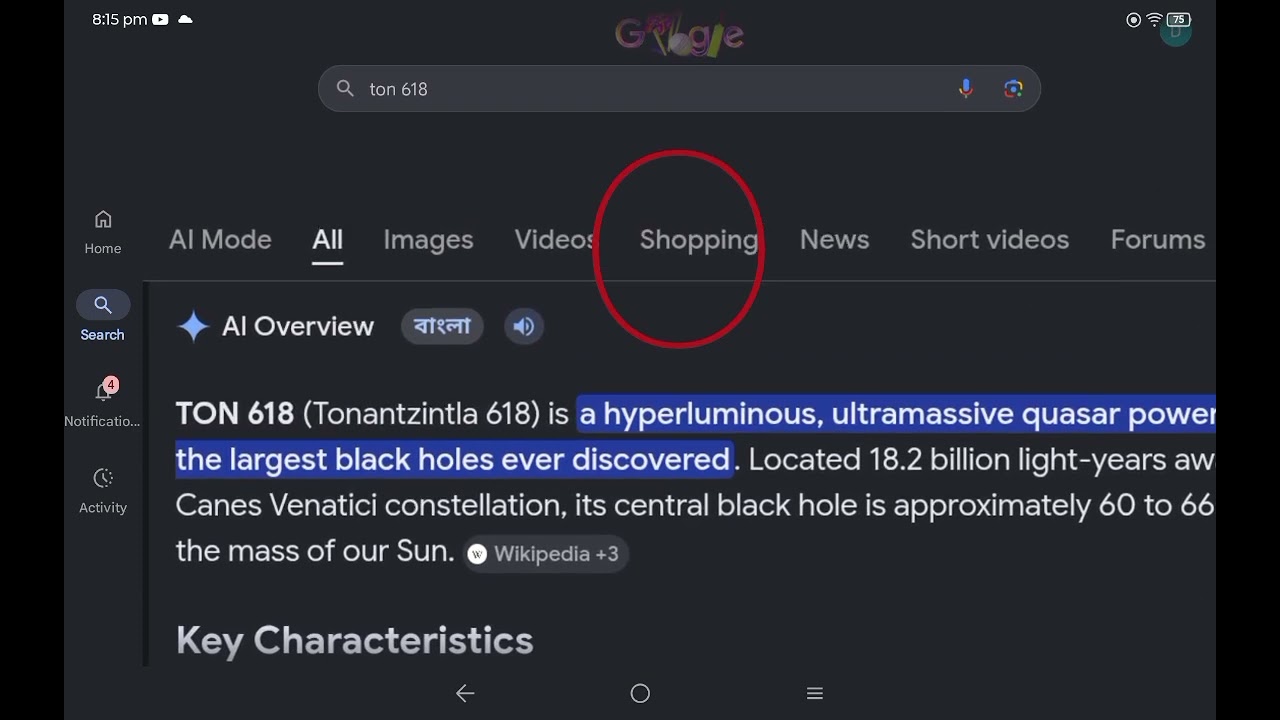Click the AI Overview sparkle icon
Image resolution: width=1280 pixels, height=720 pixels.
coord(193,326)
